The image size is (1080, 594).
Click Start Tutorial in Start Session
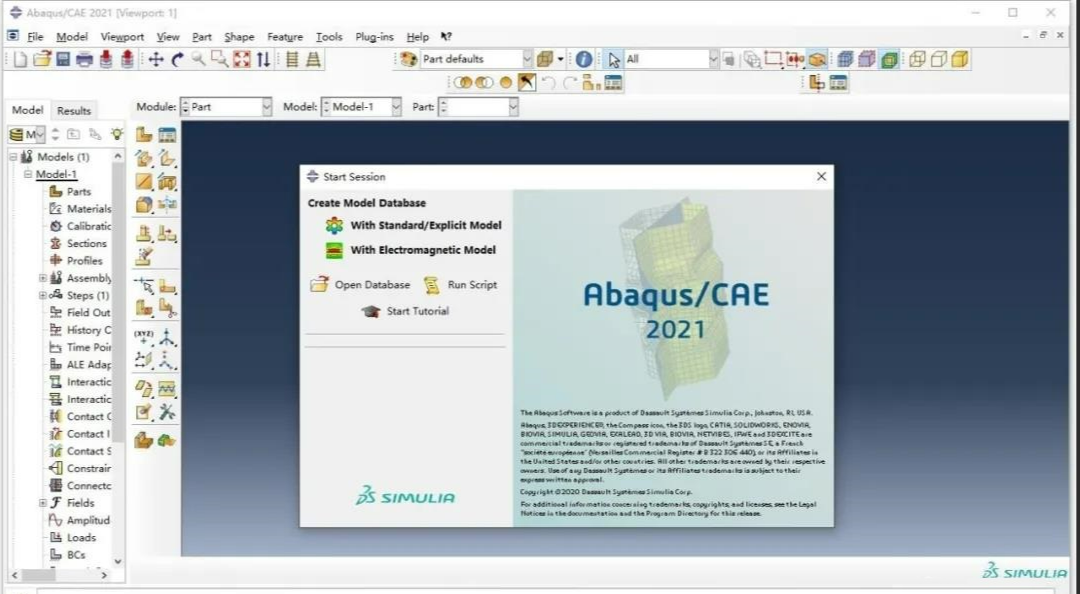click(405, 311)
